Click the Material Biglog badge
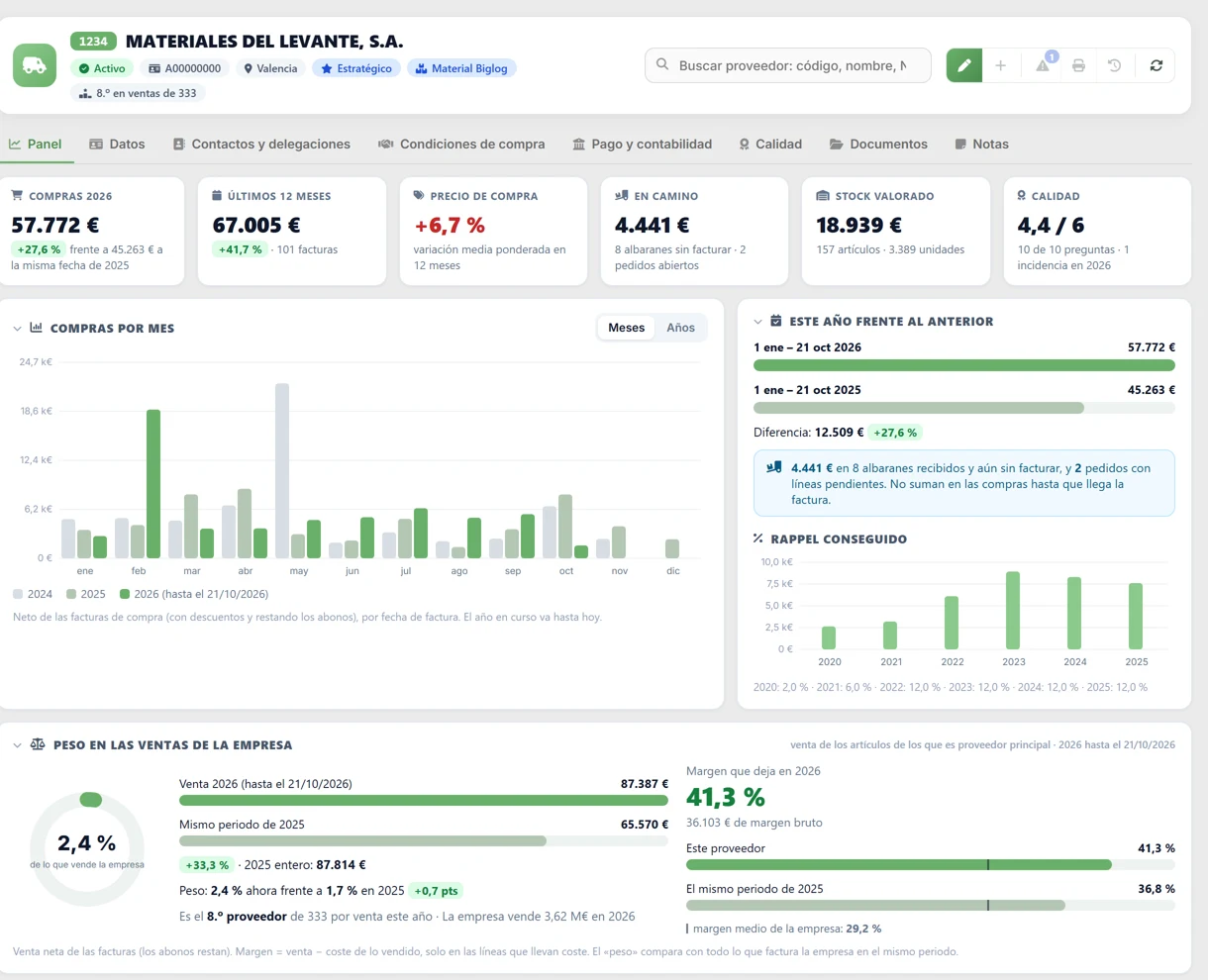 pyautogui.click(x=461, y=68)
